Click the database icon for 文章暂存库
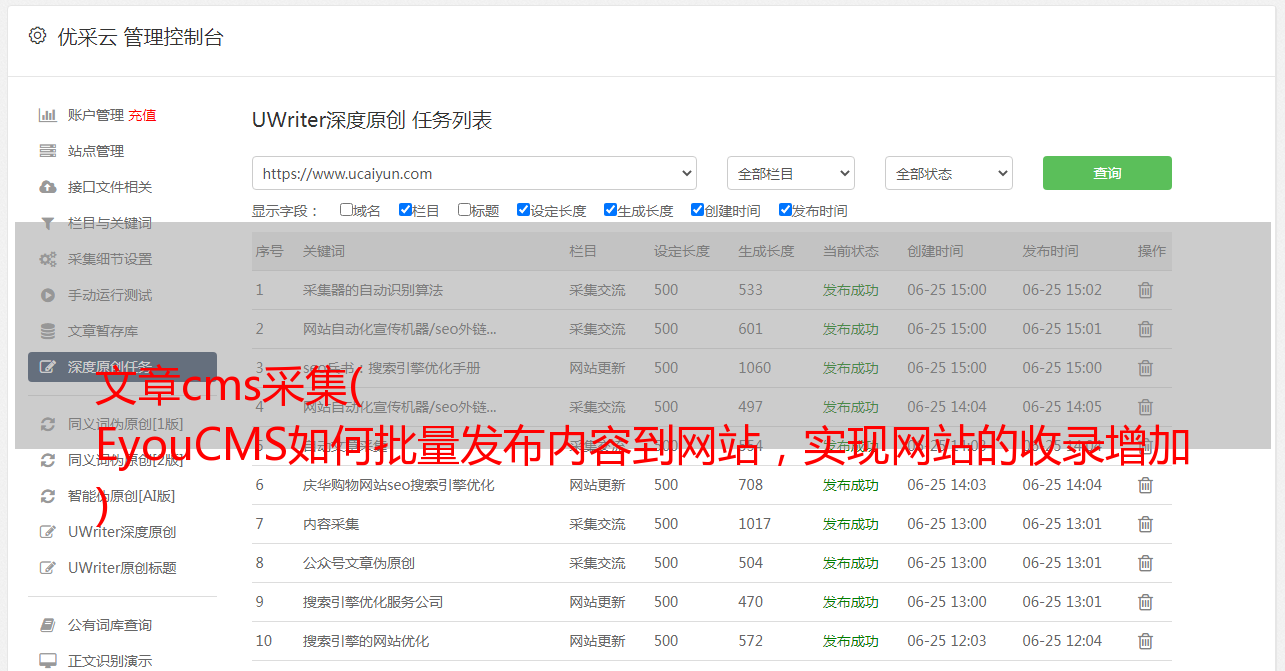The width and height of the screenshot is (1285, 671). coord(47,331)
